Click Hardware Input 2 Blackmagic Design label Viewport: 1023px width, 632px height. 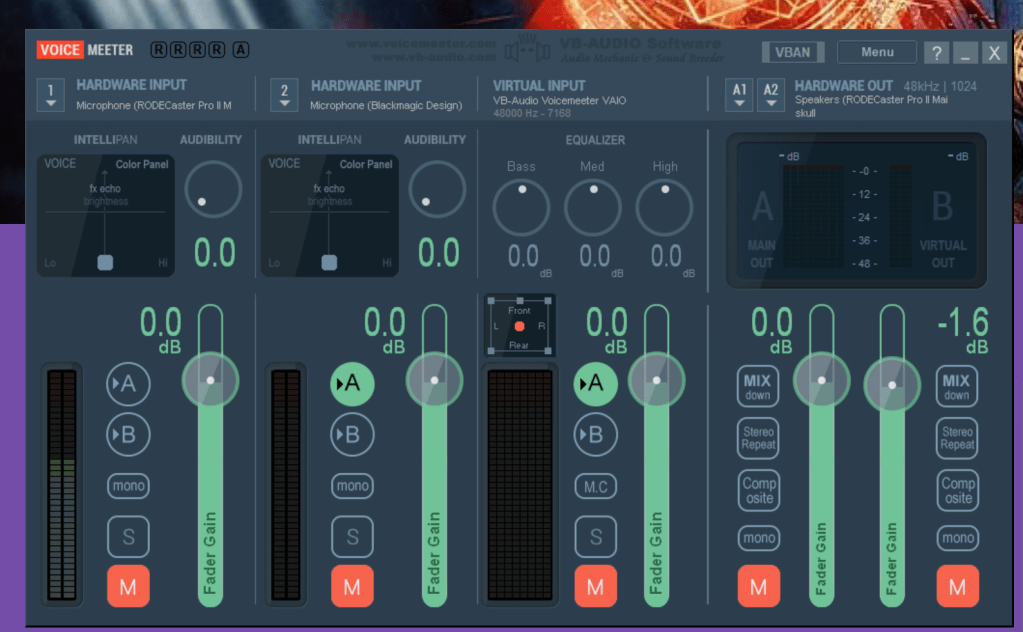(386, 106)
